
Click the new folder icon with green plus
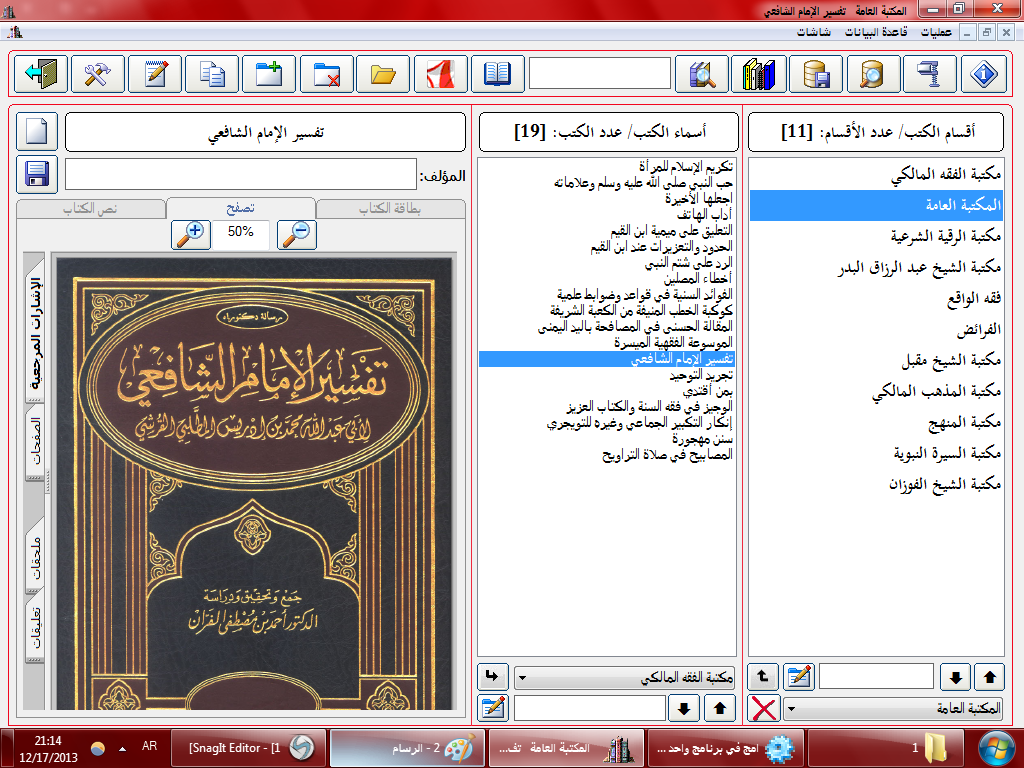(269, 75)
